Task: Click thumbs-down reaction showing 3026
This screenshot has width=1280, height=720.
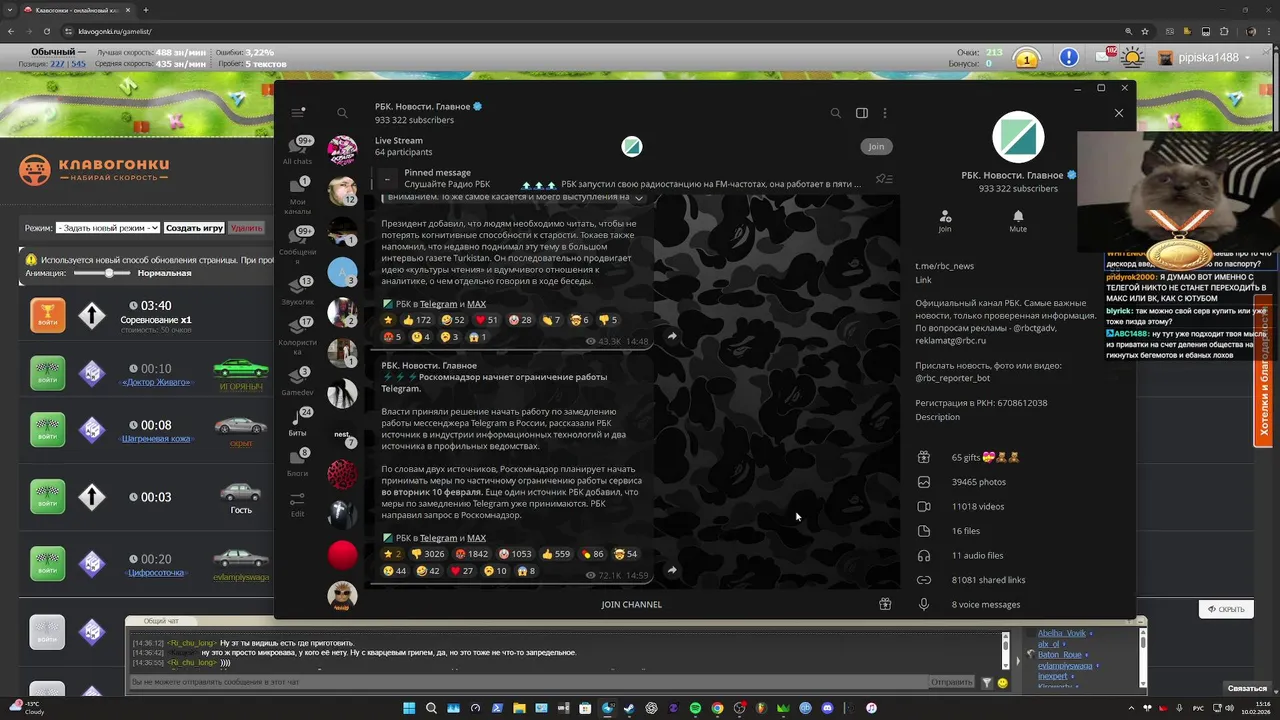Action: [427, 554]
